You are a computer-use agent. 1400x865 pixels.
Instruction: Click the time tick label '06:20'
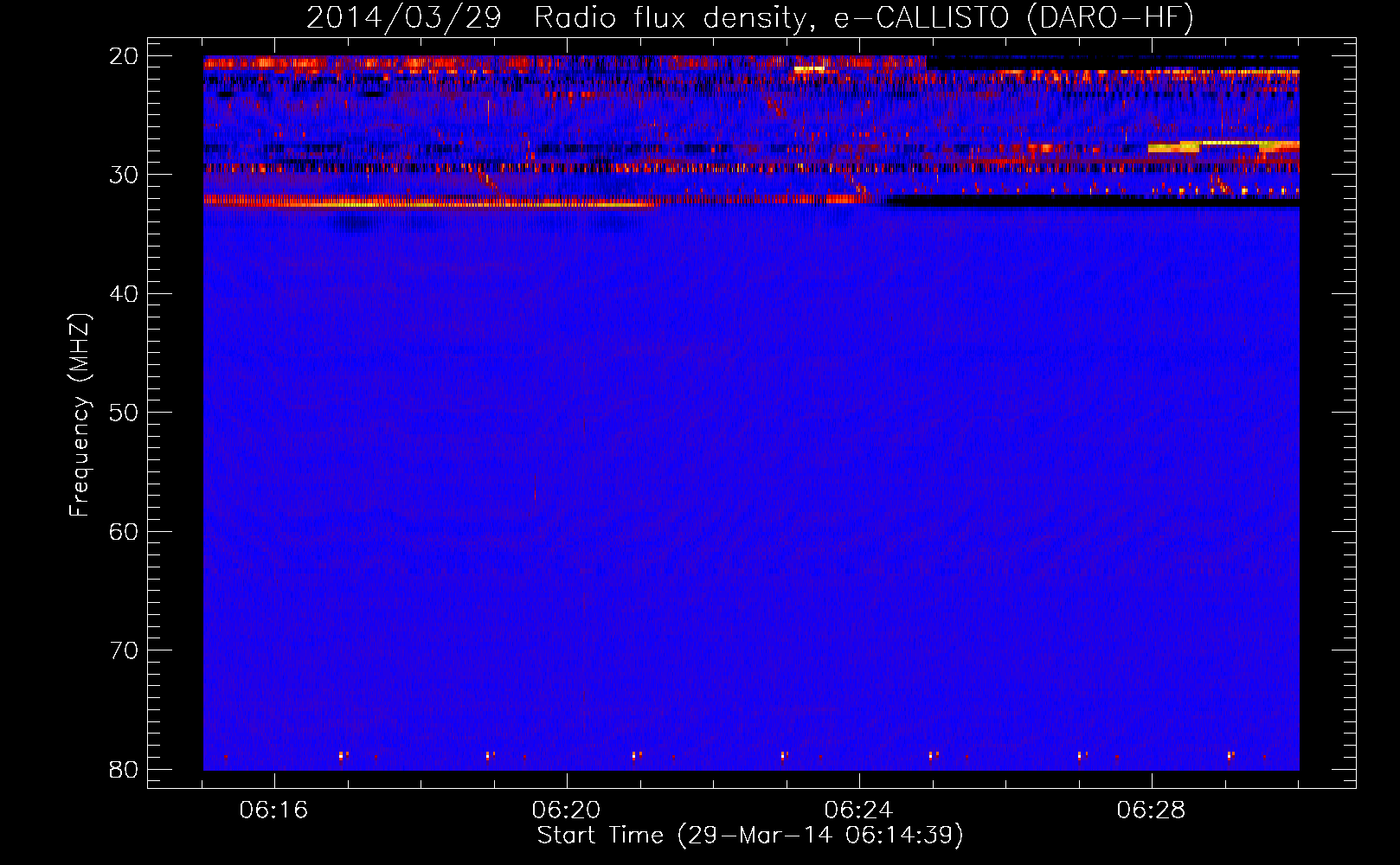(x=567, y=811)
